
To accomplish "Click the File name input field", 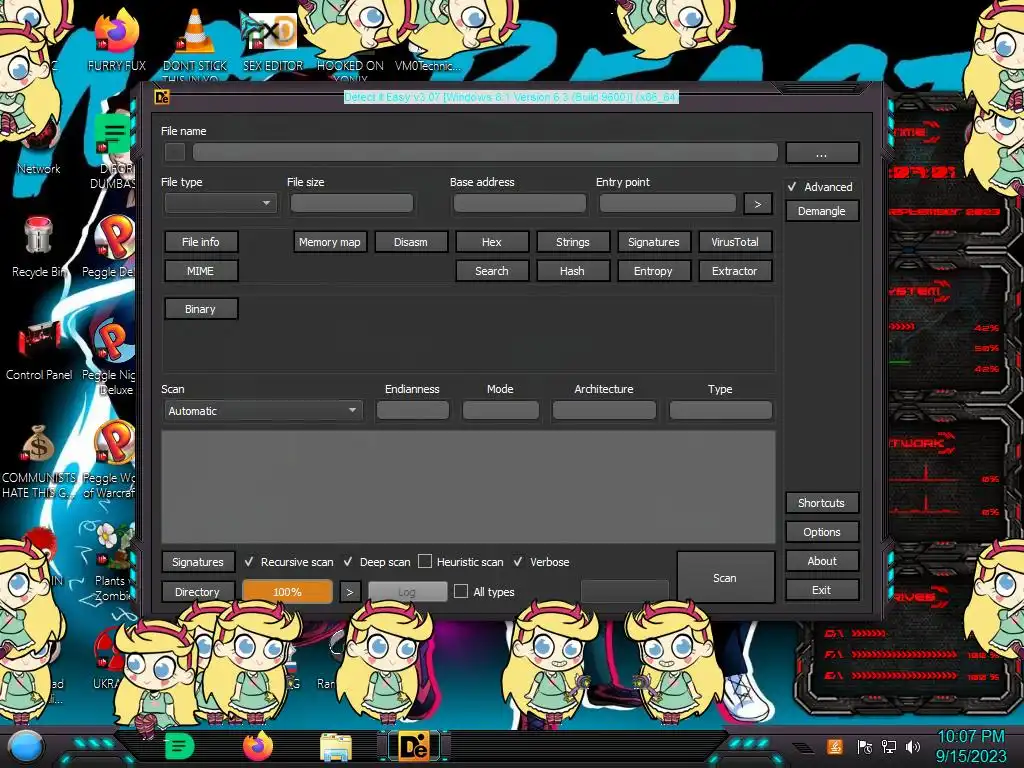I will [485, 152].
